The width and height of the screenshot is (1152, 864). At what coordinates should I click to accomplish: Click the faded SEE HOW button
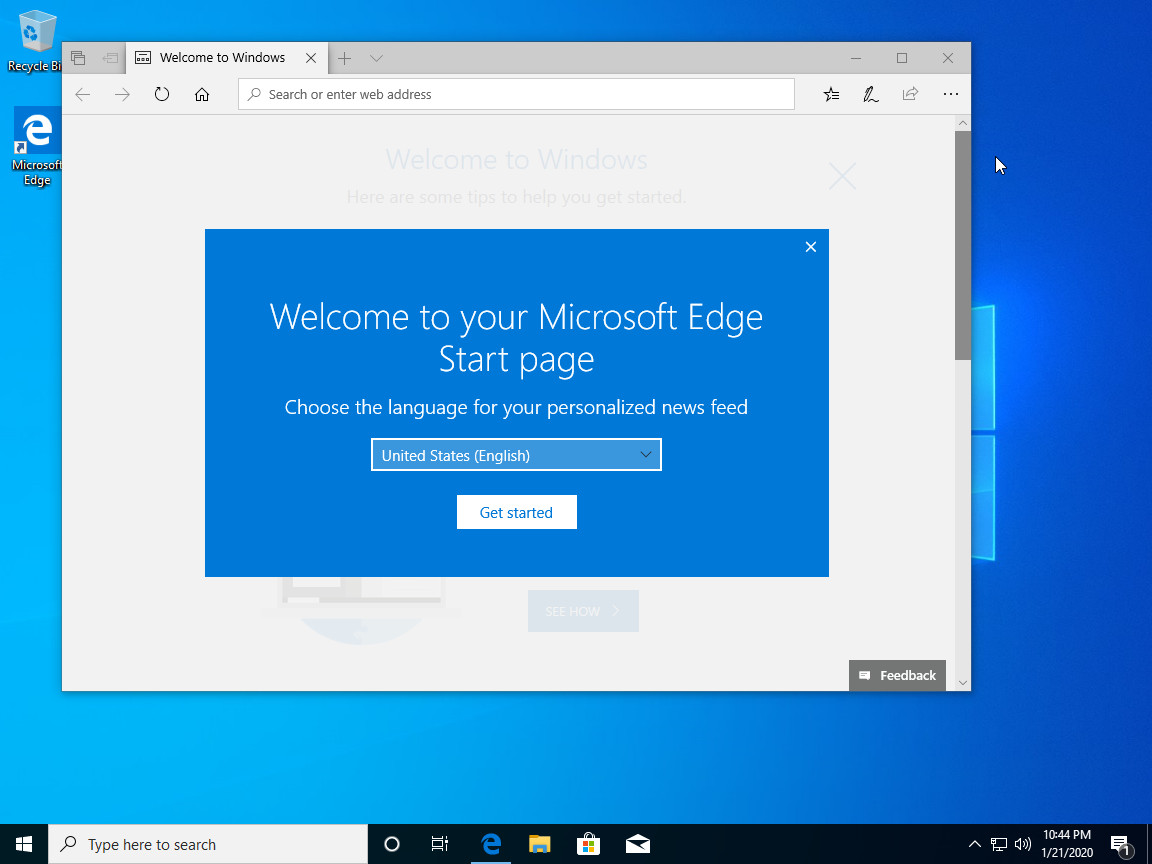(x=583, y=611)
